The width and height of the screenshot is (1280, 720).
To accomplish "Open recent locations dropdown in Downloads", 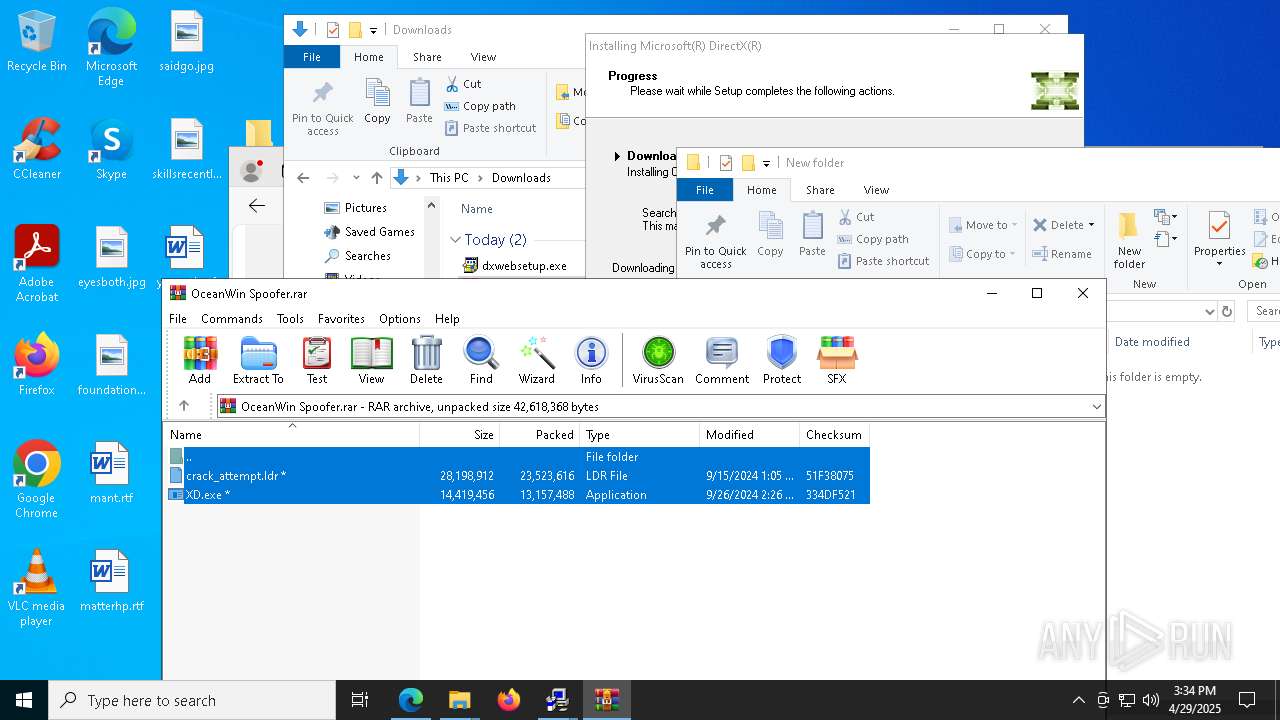I will 355,178.
